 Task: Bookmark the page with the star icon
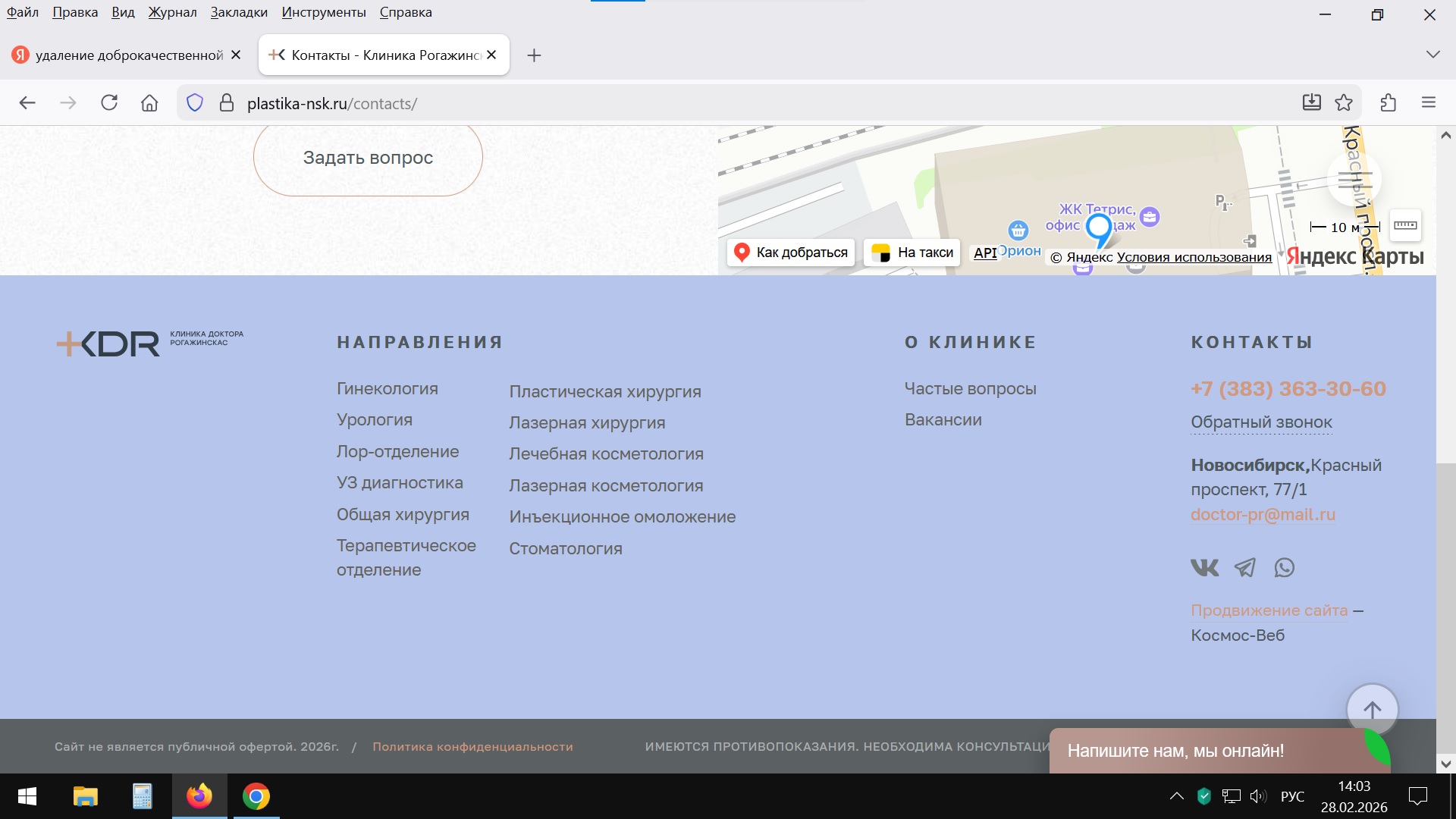coord(1344,103)
